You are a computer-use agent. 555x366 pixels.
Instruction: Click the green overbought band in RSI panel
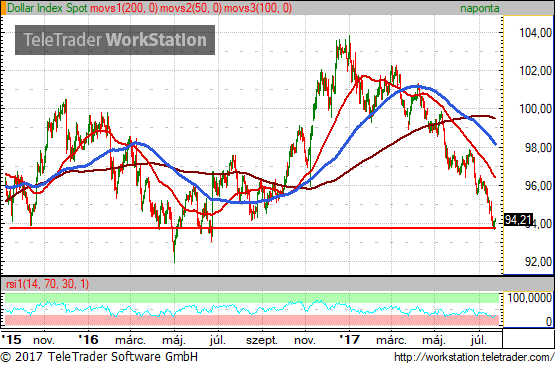252,298
